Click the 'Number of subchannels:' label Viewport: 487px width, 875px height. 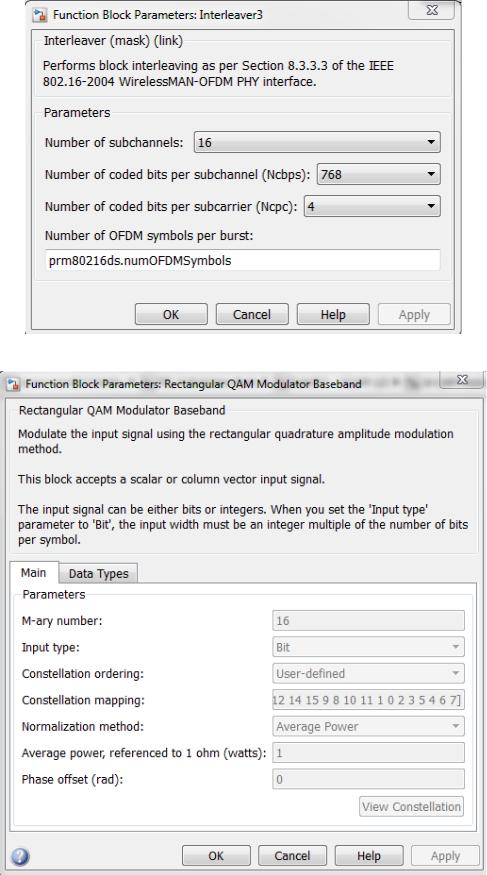114,142
